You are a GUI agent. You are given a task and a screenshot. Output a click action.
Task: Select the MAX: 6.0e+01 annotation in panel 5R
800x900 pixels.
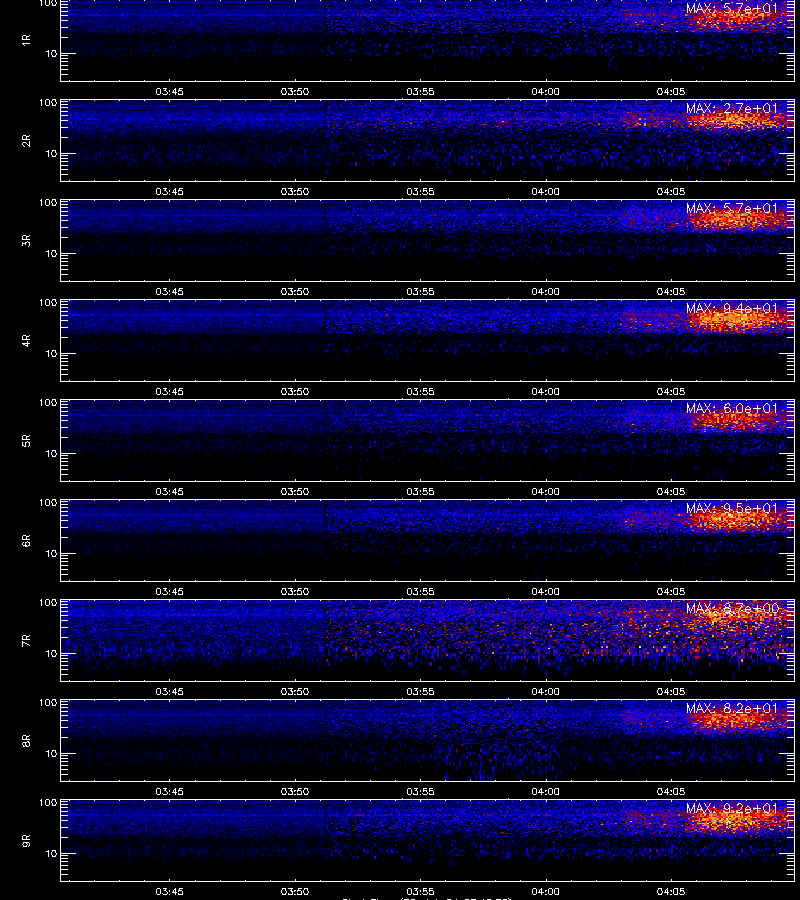pos(732,408)
